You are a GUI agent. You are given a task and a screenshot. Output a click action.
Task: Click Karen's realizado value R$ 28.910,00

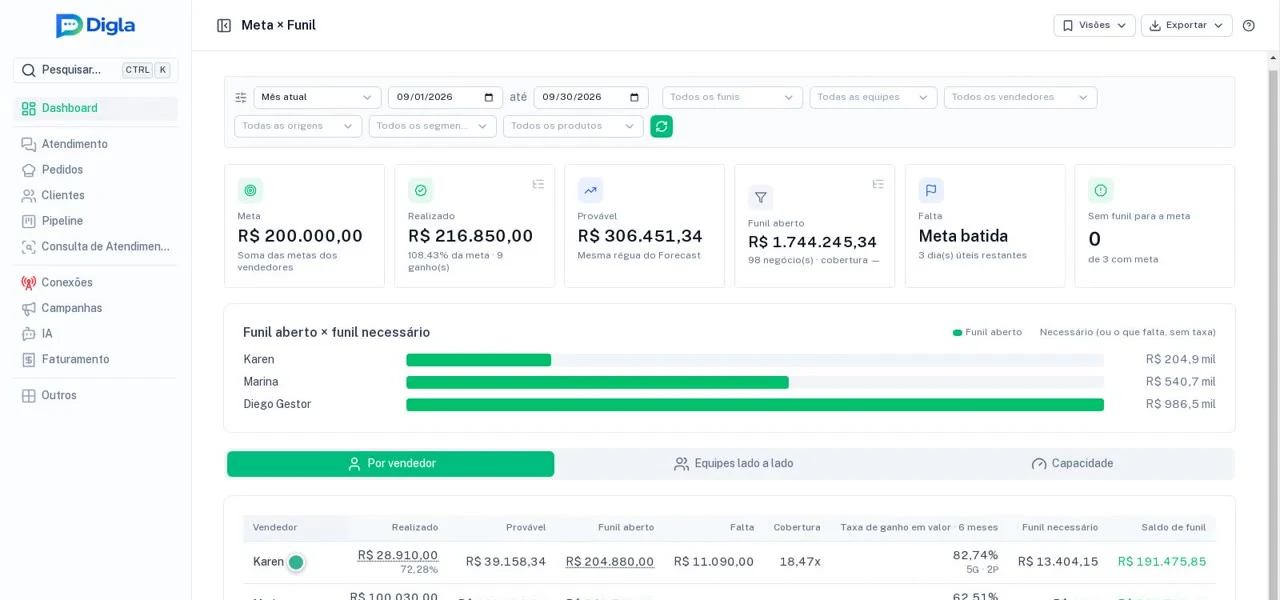[x=398, y=555]
